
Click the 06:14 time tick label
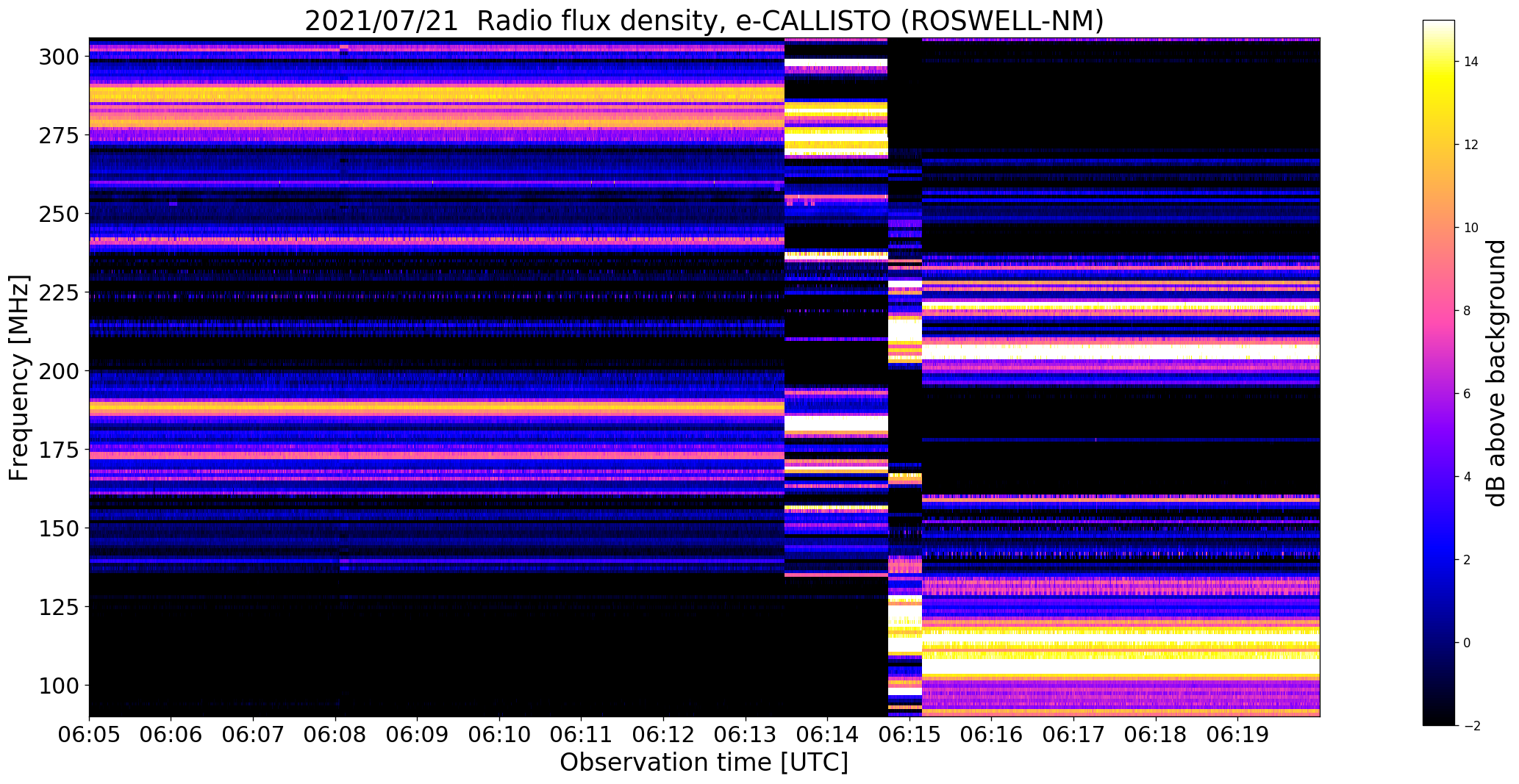828,735
